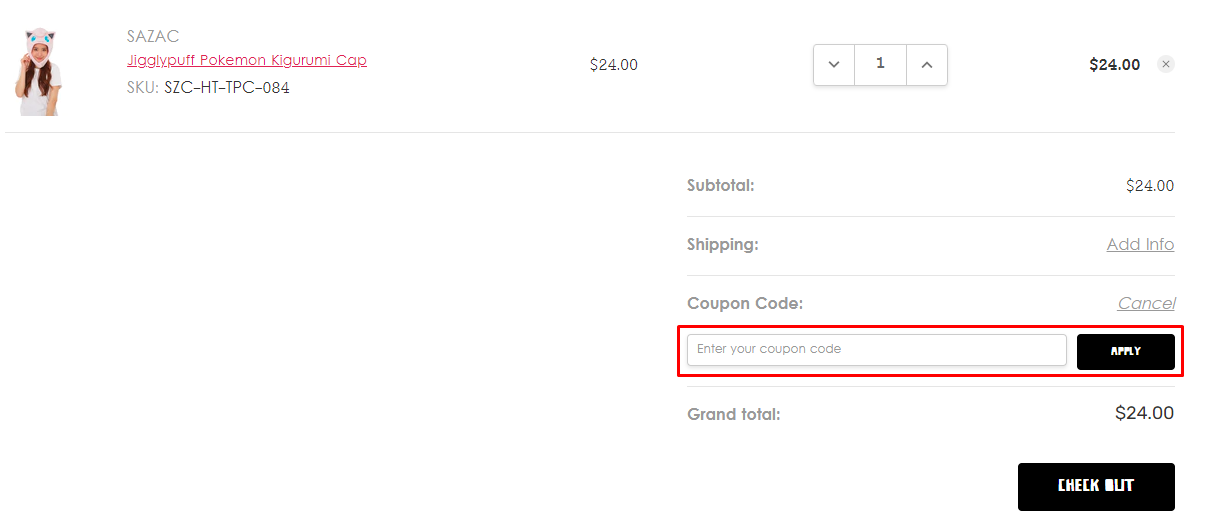The image size is (1208, 523).
Task: Click the SAZAC brand name
Action: click(x=153, y=36)
